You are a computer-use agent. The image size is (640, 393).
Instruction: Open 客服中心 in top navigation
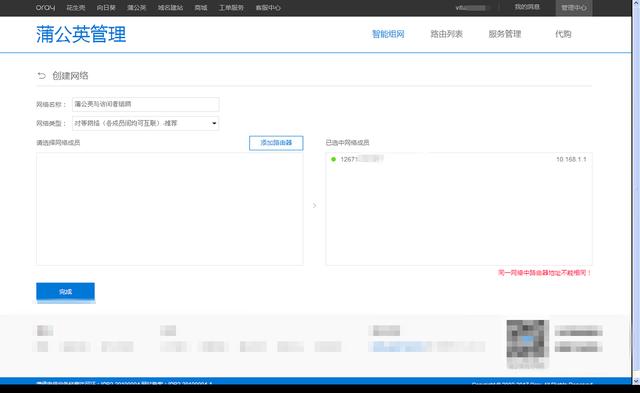[x=268, y=8]
